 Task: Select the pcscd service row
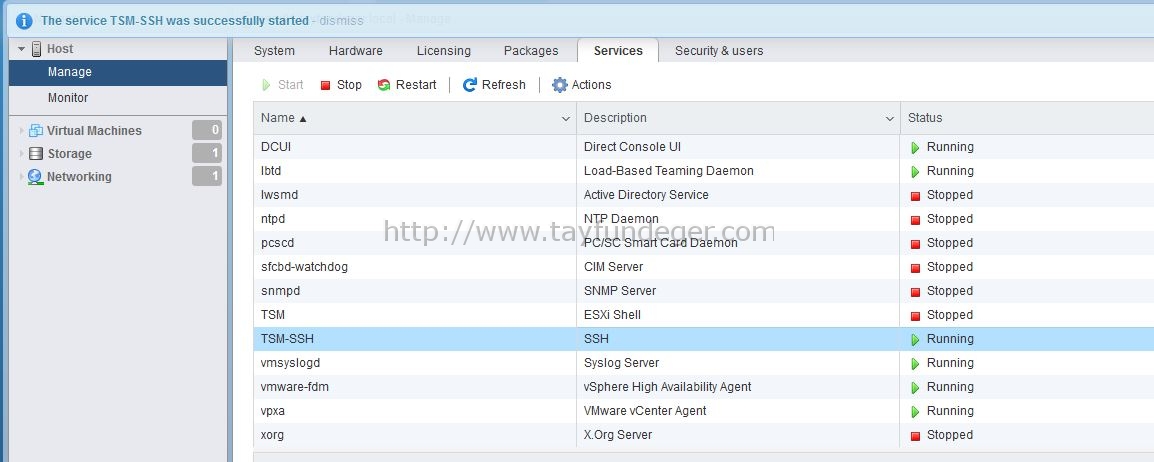tap(704, 243)
